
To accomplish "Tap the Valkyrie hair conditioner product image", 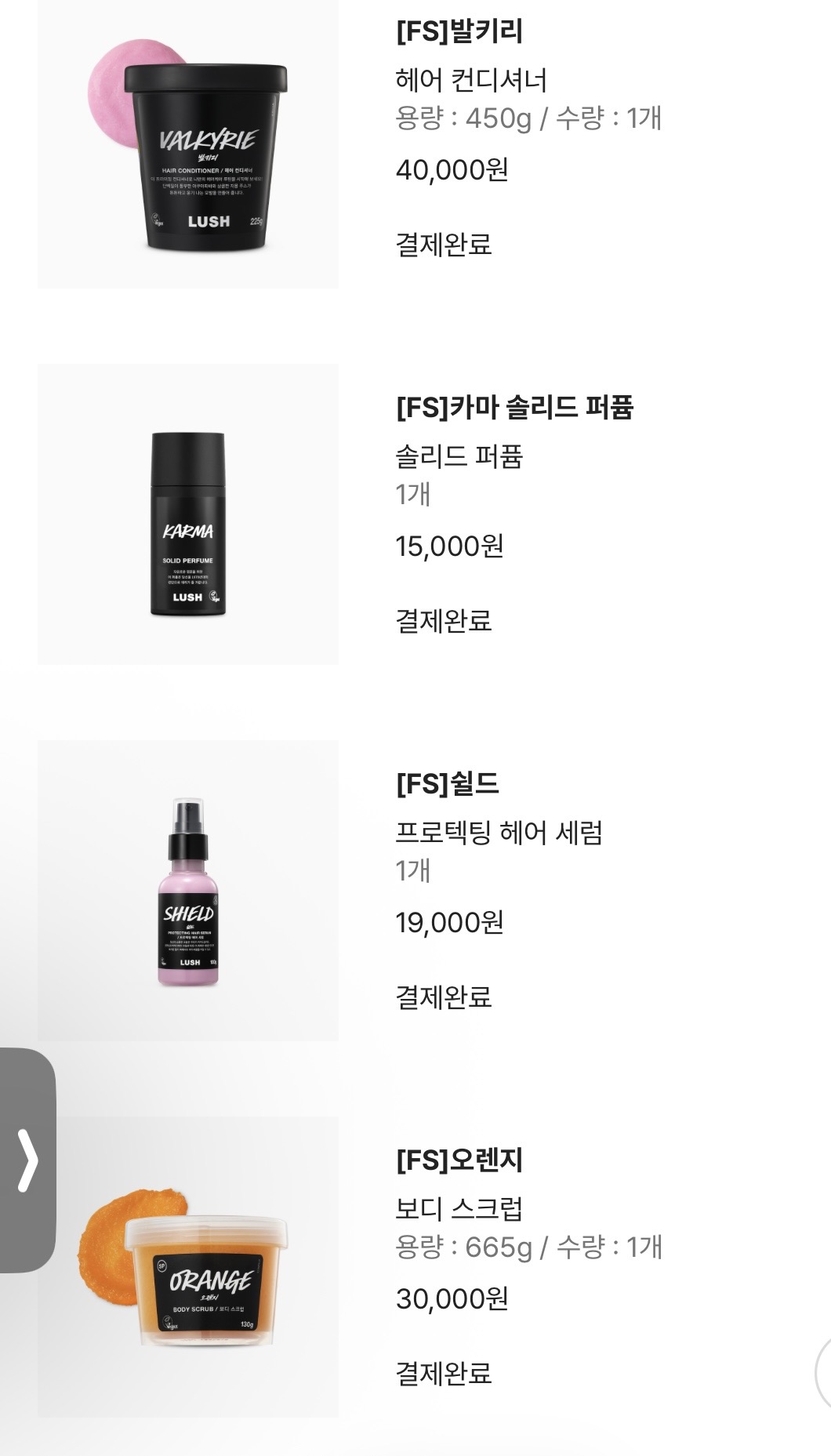I will pos(188,144).
